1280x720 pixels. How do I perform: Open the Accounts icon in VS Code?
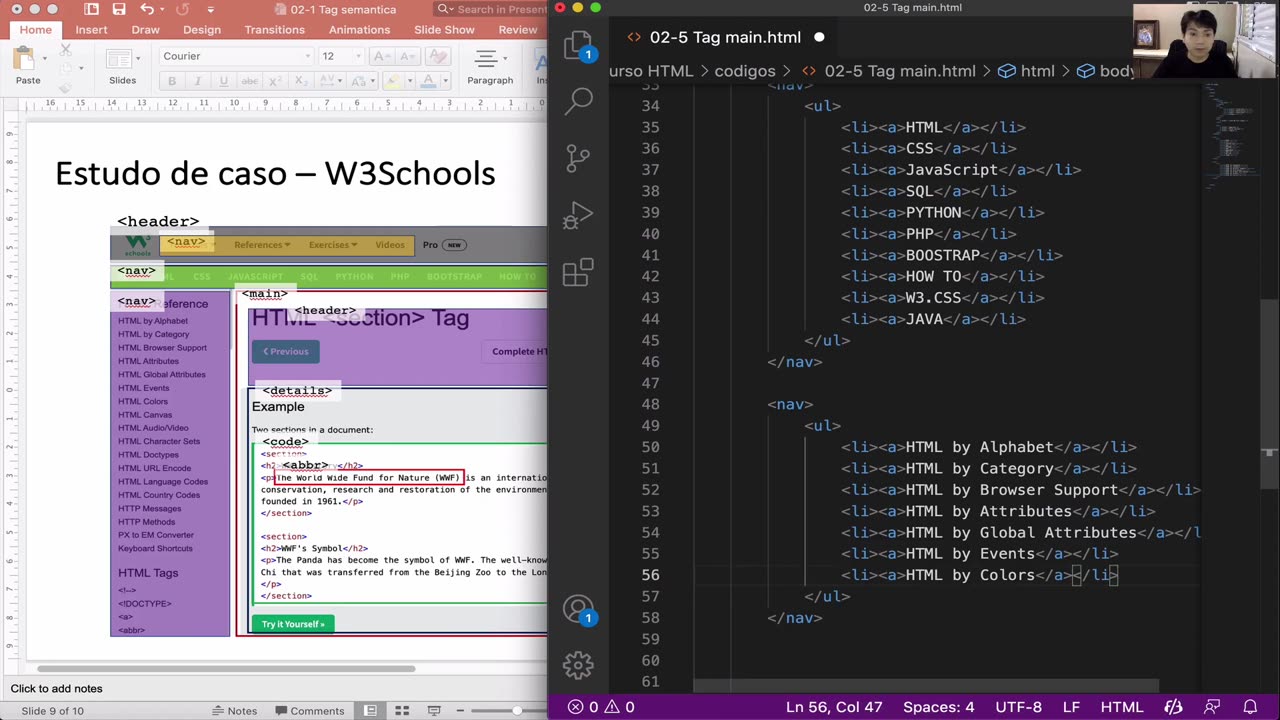coord(578,608)
